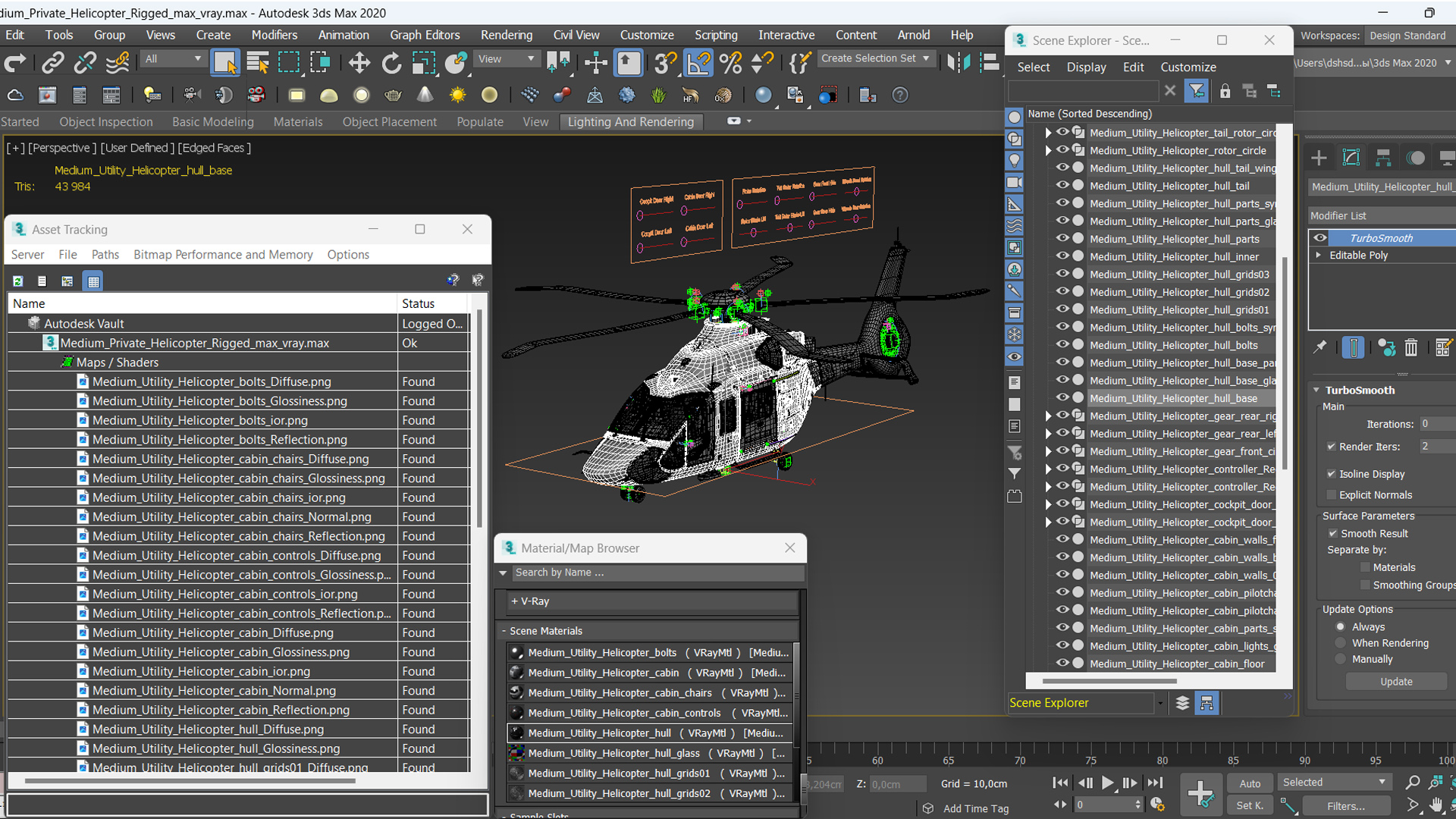
Task: Hide Medium_Utility_Helicopter_hull_tail in Scene Explorer
Action: coord(1062,185)
